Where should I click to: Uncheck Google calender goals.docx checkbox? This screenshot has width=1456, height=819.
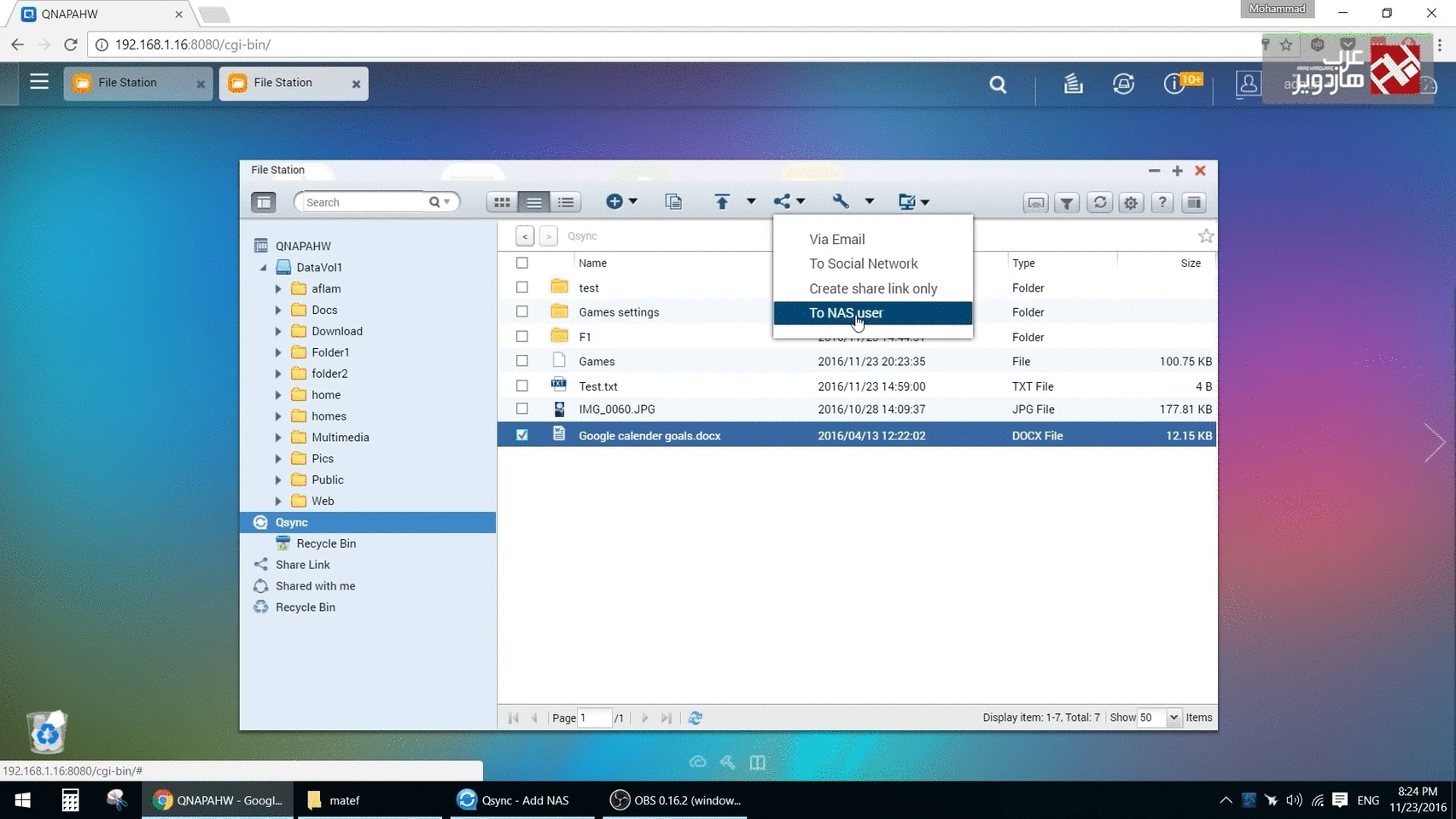[522, 435]
